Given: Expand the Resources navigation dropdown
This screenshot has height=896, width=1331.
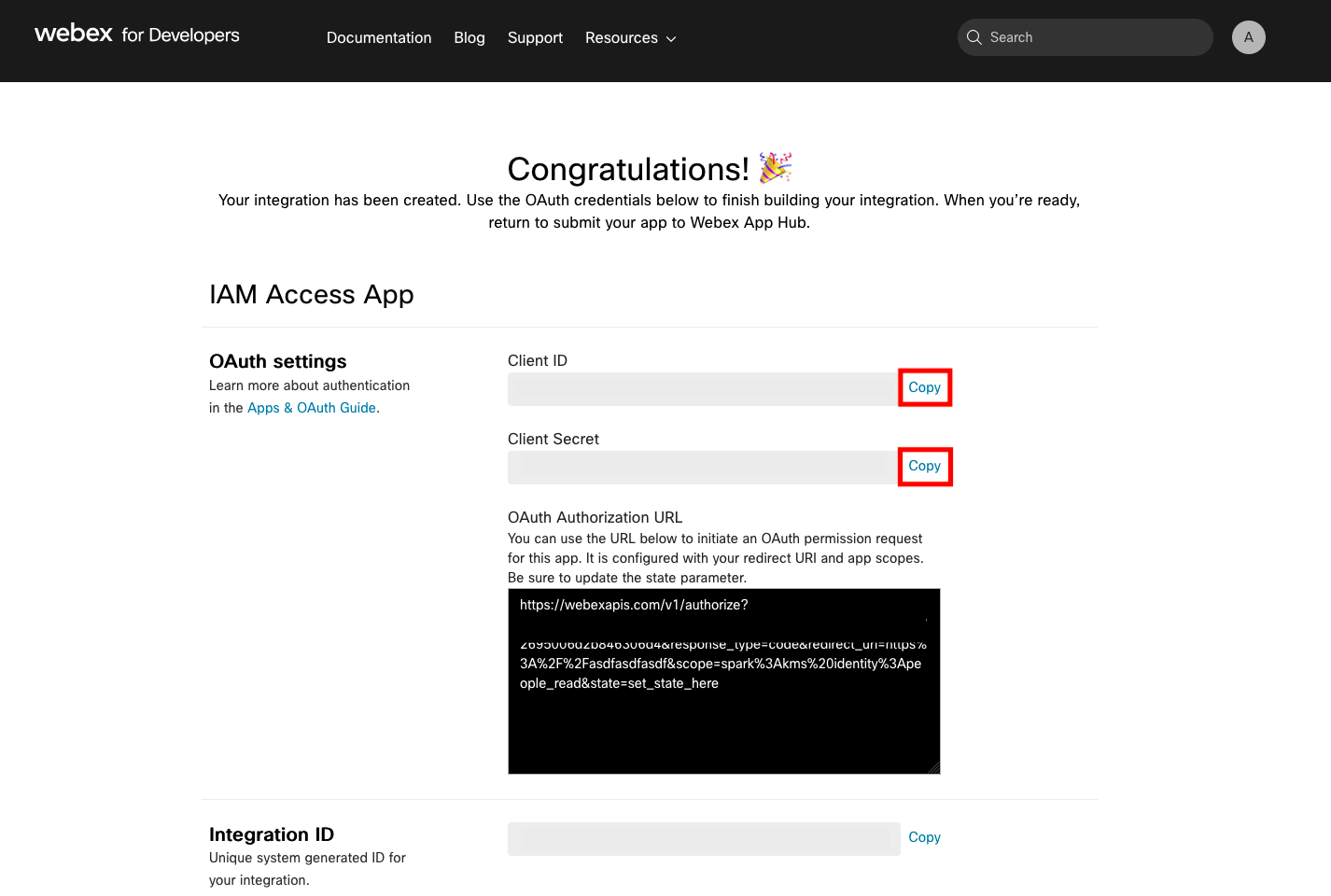Looking at the screenshot, I should pyautogui.click(x=630, y=37).
